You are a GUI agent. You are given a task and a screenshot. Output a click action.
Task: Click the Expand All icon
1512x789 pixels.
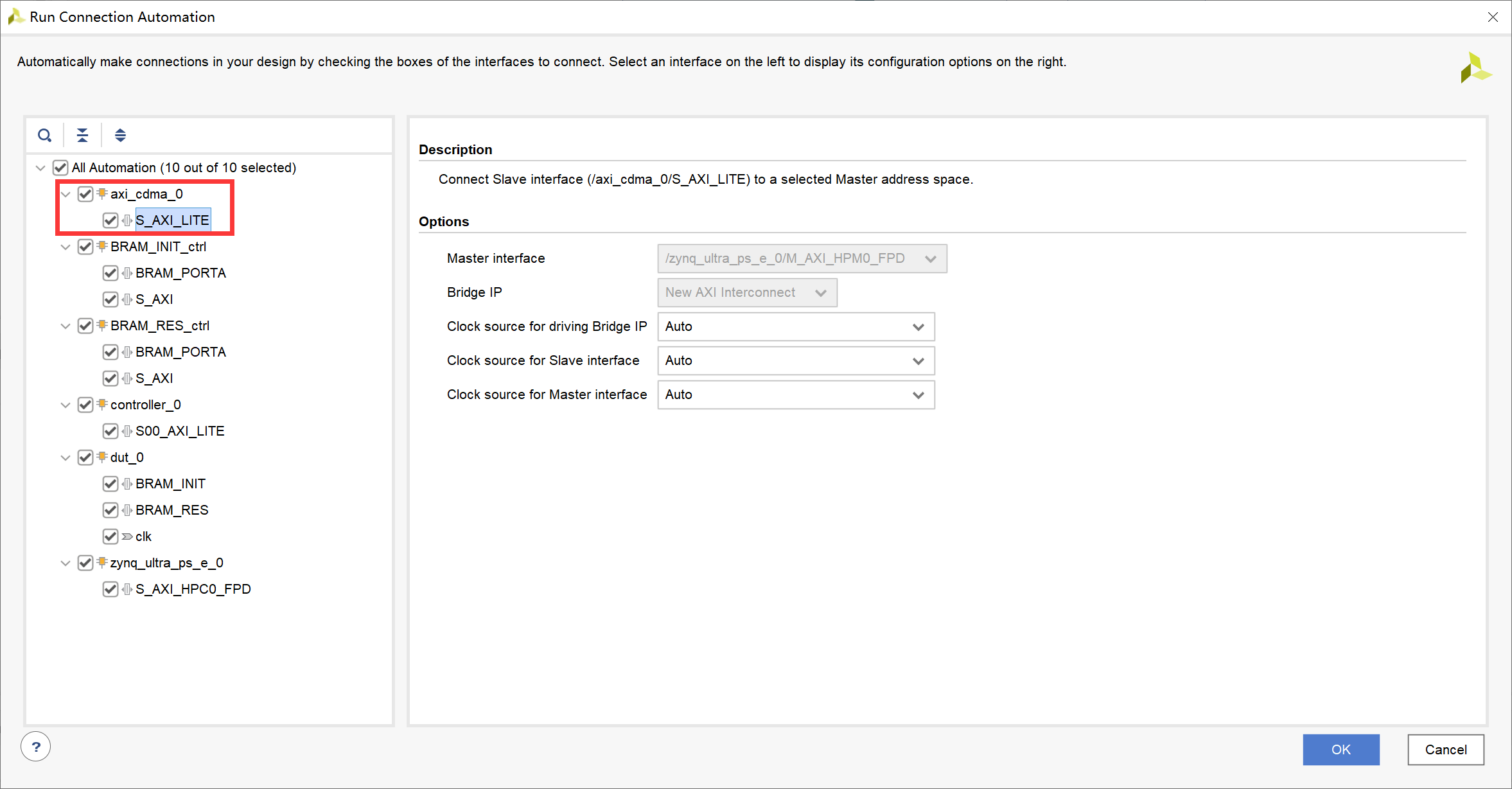(120, 135)
